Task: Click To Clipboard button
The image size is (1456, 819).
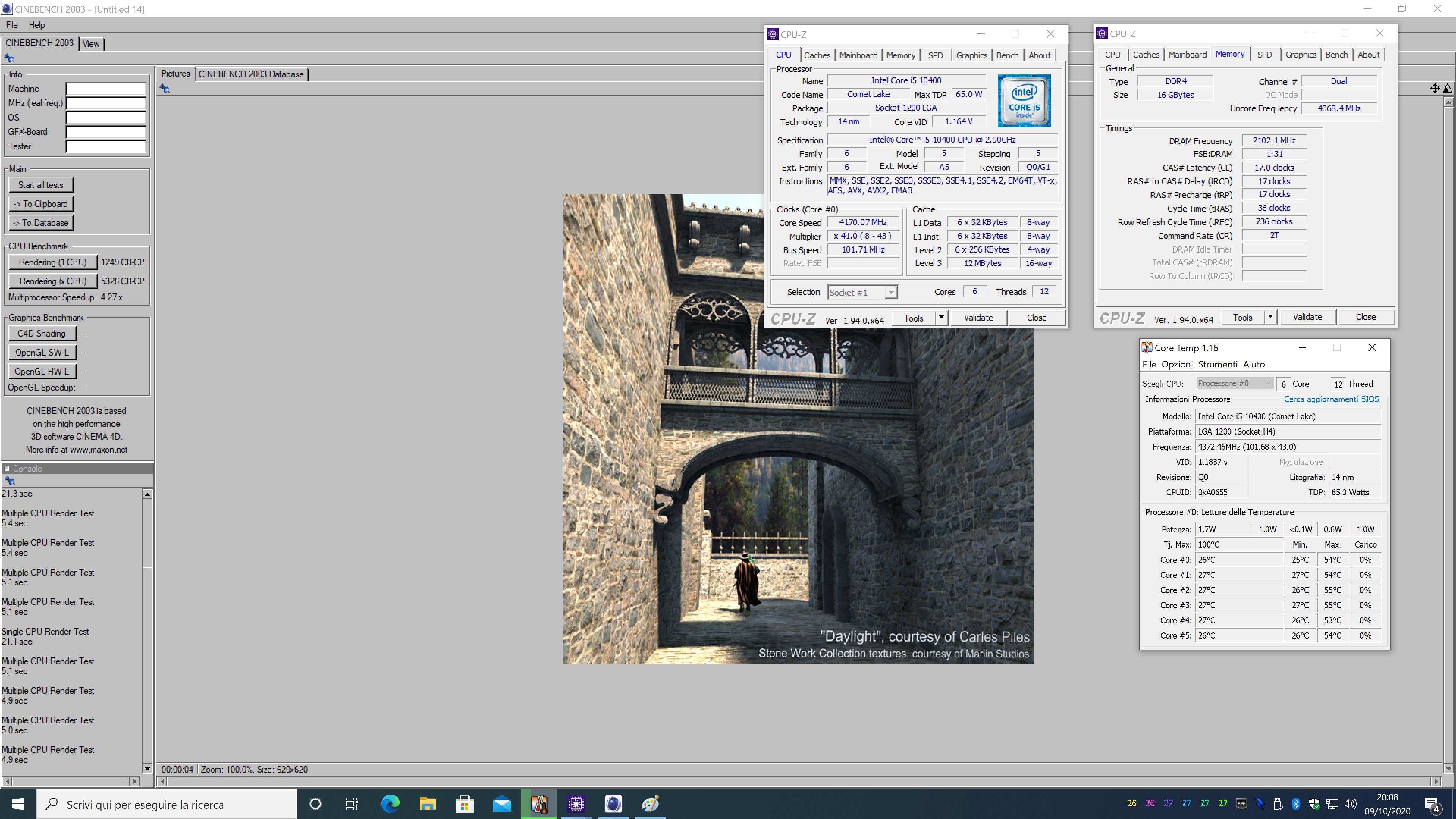Action: (41, 204)
